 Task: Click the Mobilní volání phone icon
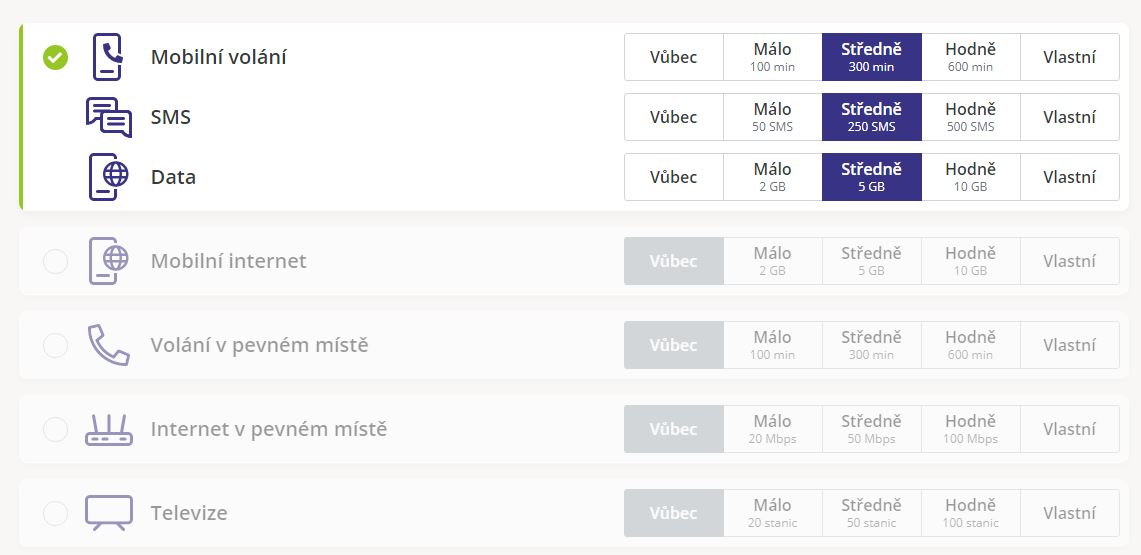(x=108, y=57)
